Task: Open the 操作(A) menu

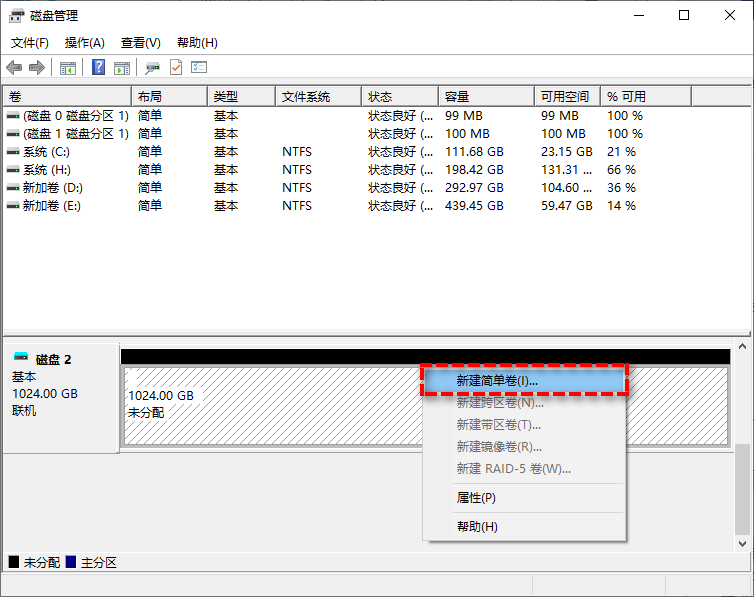Action: (85, 43)
